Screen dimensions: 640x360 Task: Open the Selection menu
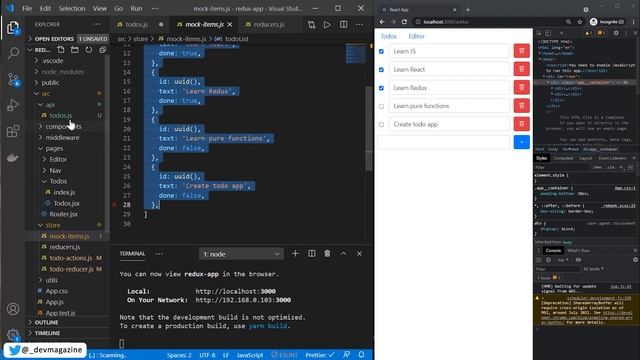tap(72, 8)
